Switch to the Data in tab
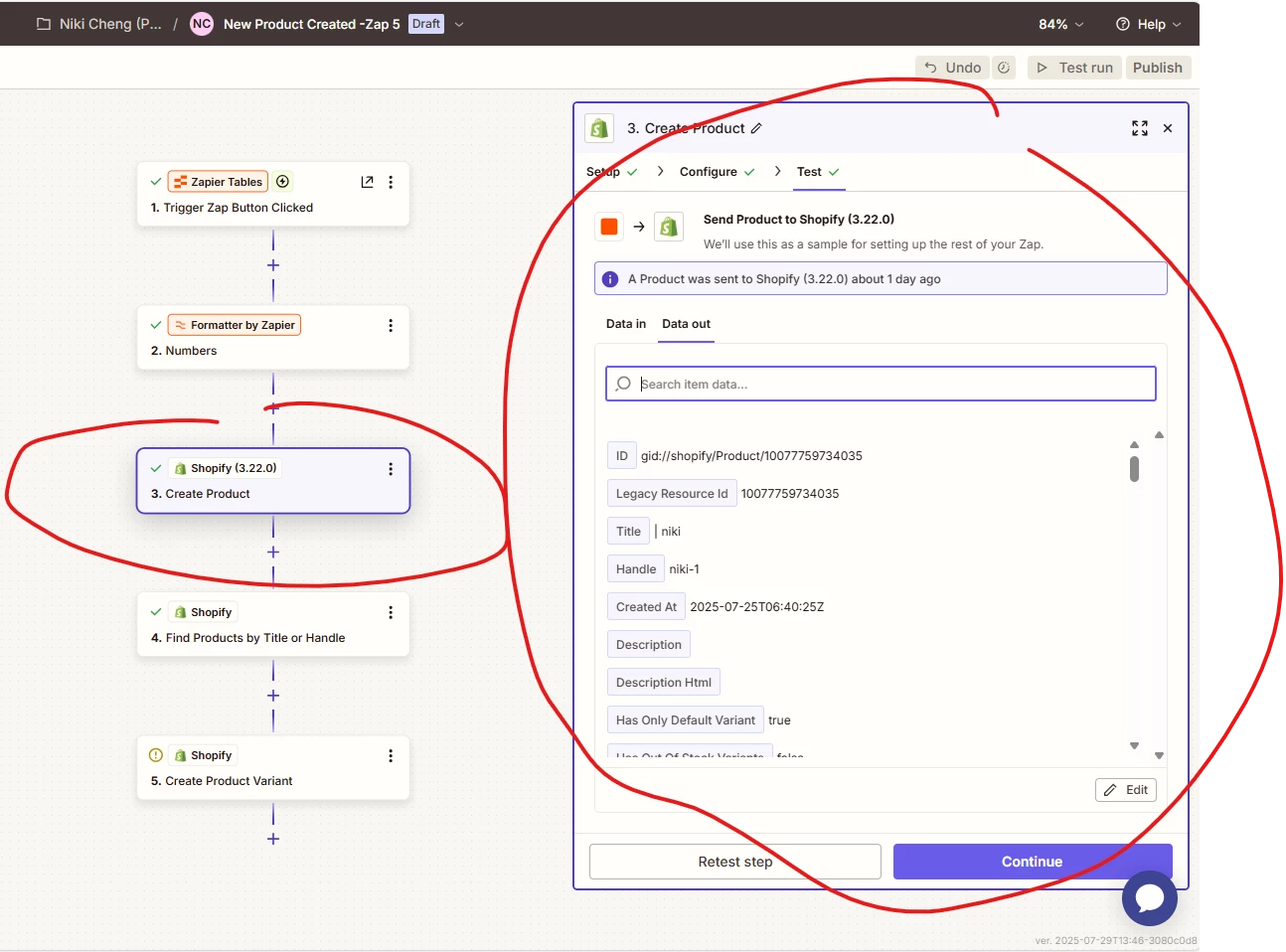1286x952 pixels. pos(626,324)
